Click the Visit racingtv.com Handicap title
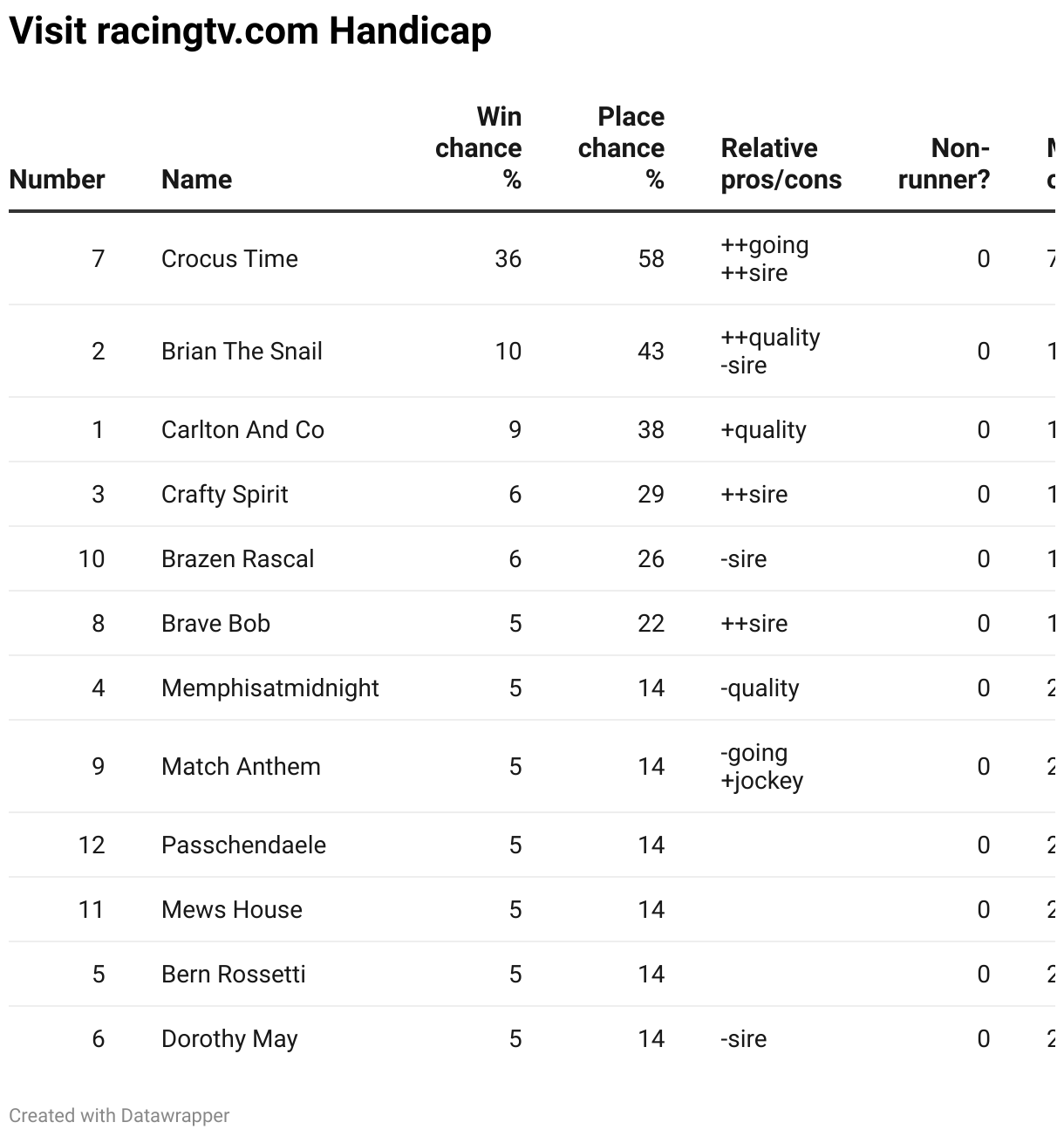The height and width of the screenshot is (1136, 1064). tap(250, 32)
